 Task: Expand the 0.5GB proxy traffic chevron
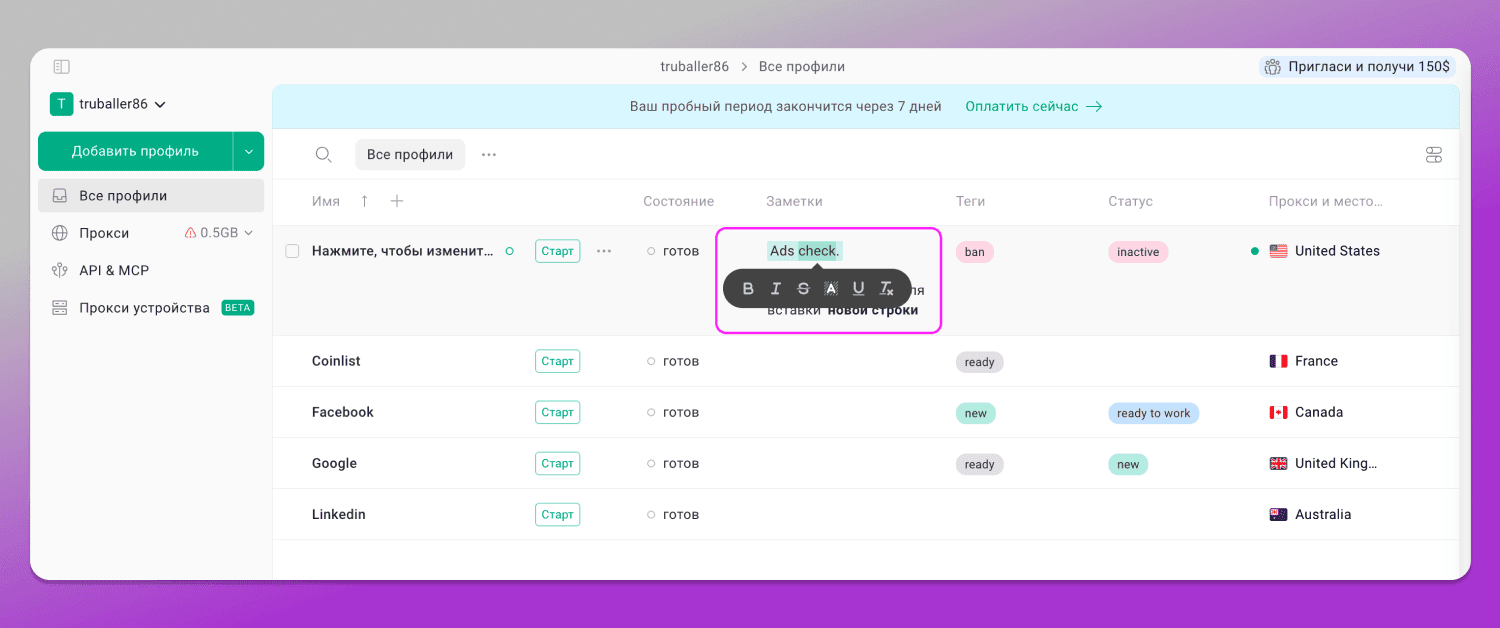click(249, 233)
